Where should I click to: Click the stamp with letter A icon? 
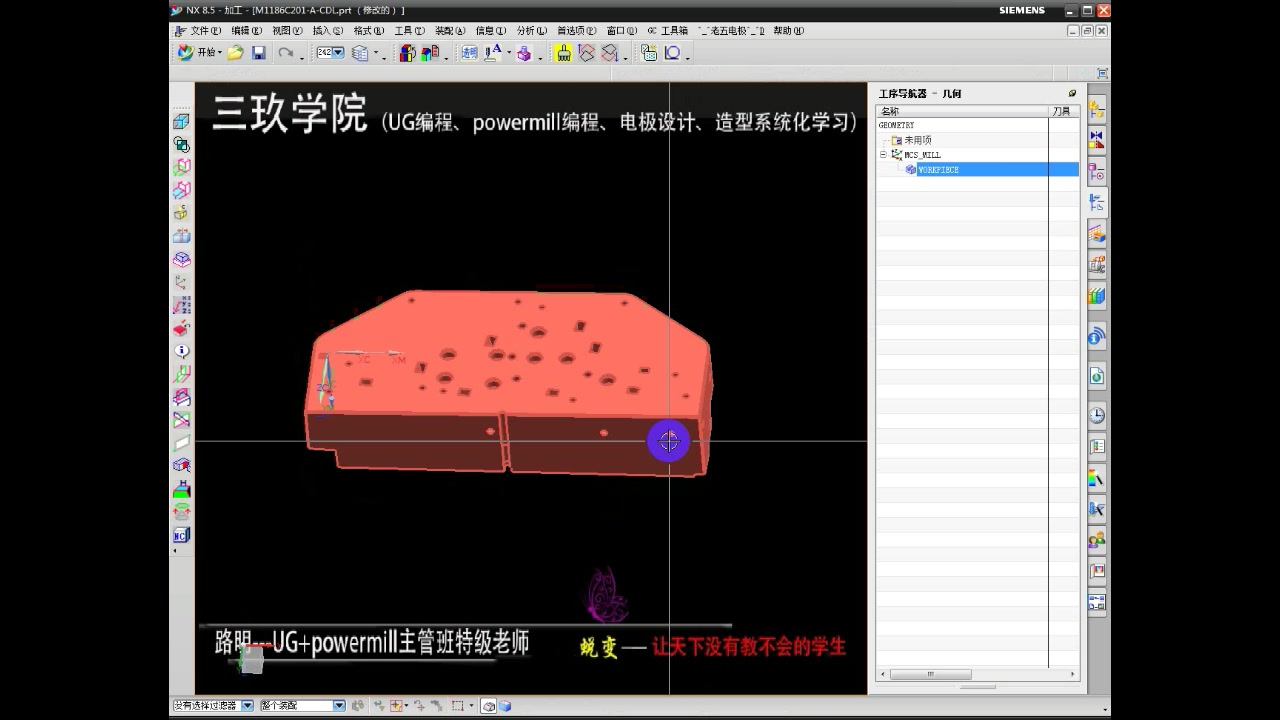[493, 53]
